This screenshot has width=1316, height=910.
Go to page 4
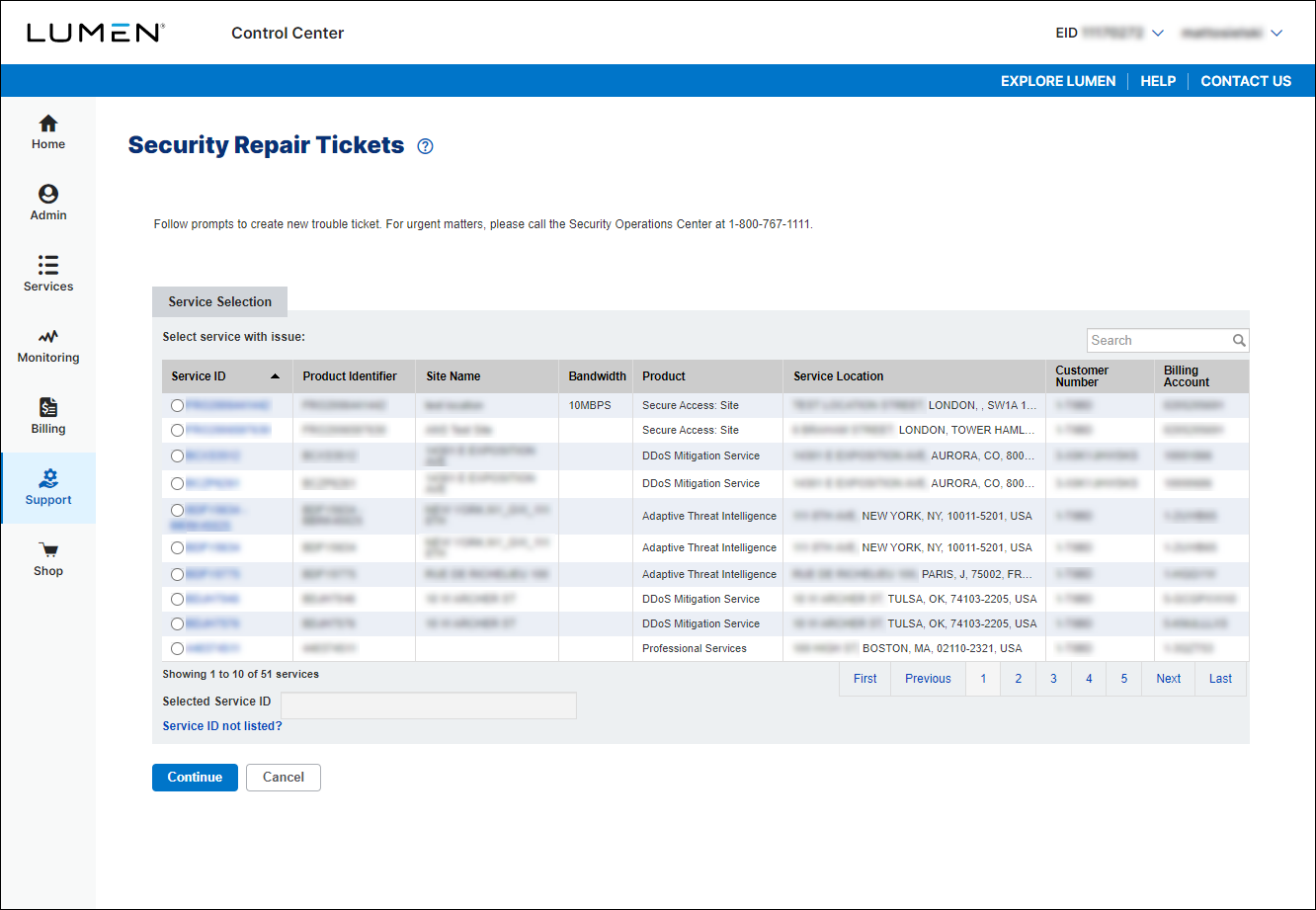tap(1089, 679)
